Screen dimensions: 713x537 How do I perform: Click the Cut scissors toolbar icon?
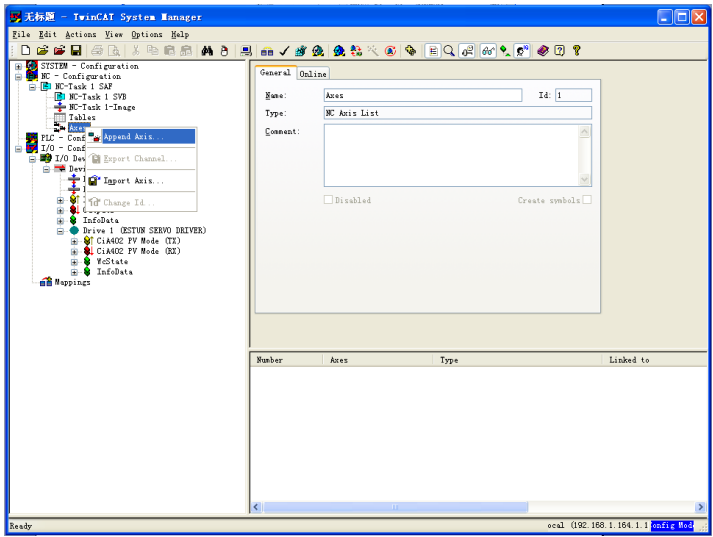(136, 51)
